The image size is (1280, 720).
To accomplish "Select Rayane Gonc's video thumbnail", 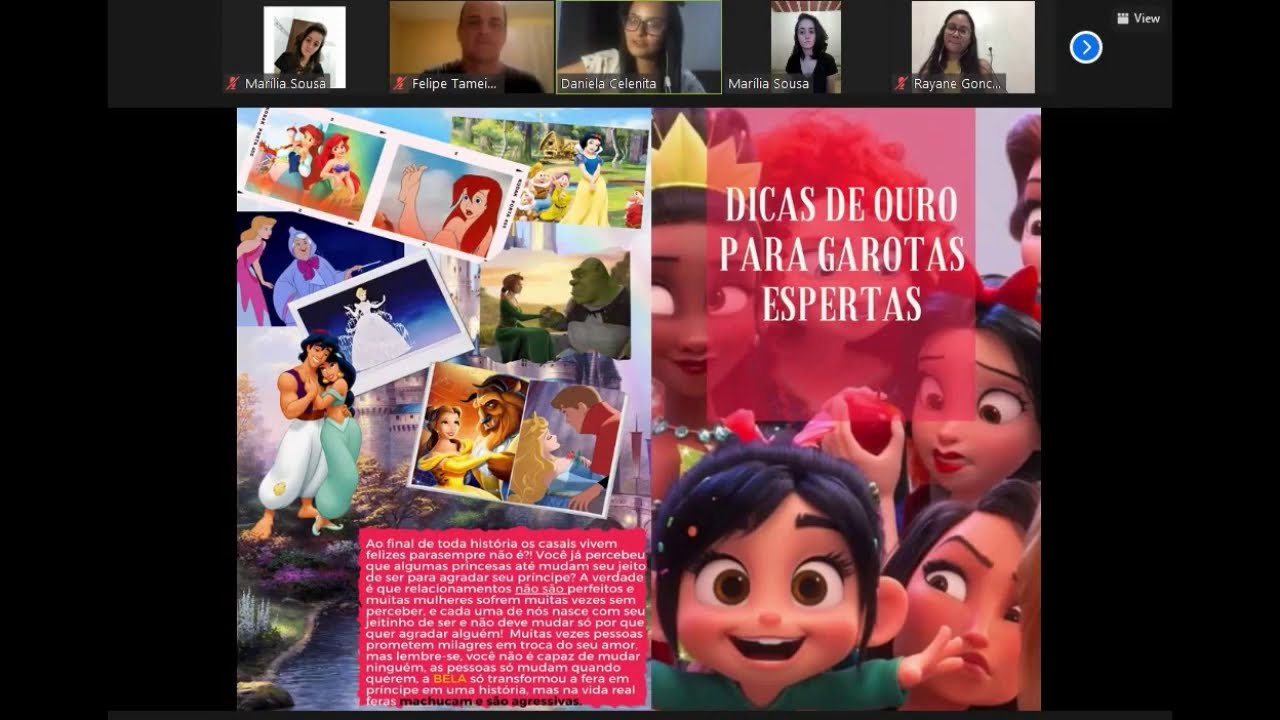I will [x=973, y=47].
